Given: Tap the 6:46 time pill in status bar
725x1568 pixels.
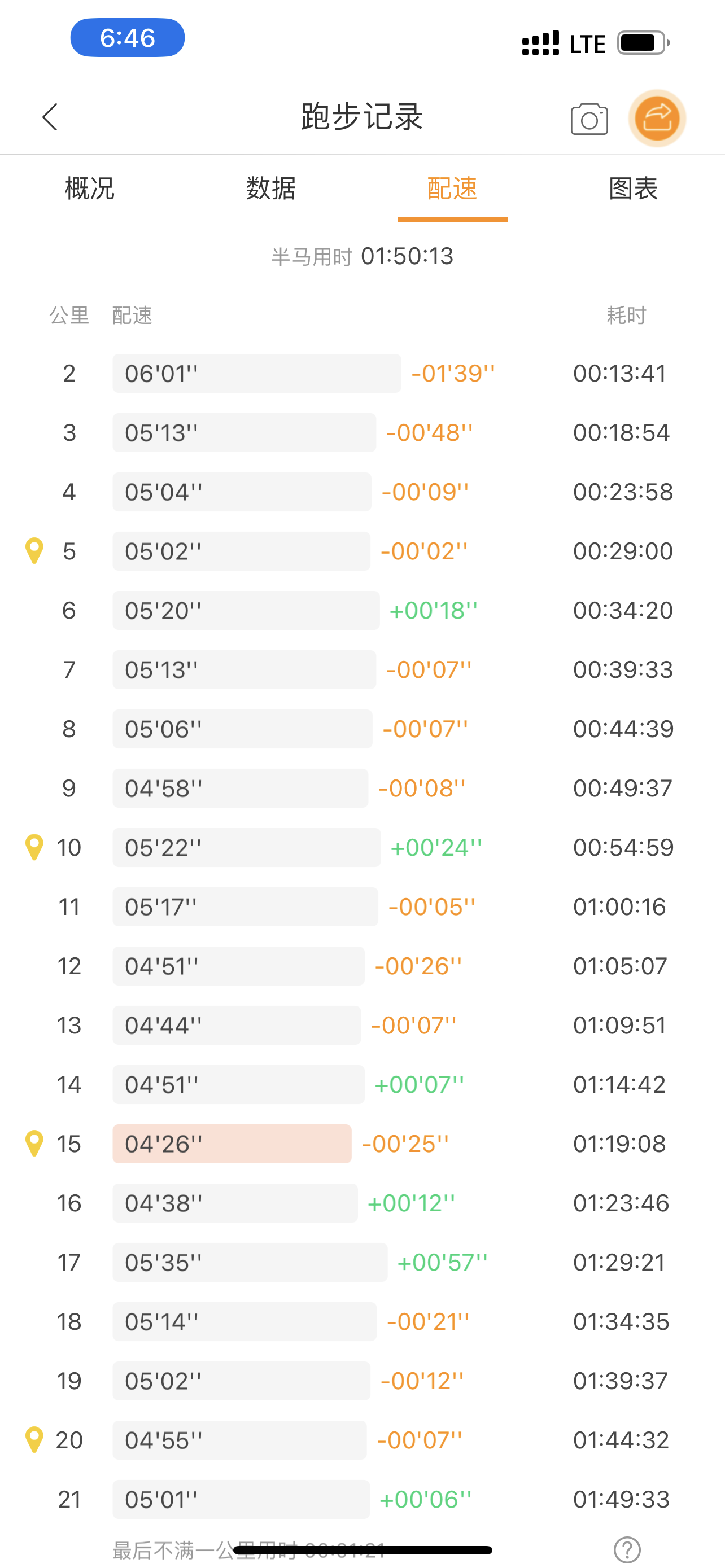Looking at the screenshot, I should click(x=127, y=38).
